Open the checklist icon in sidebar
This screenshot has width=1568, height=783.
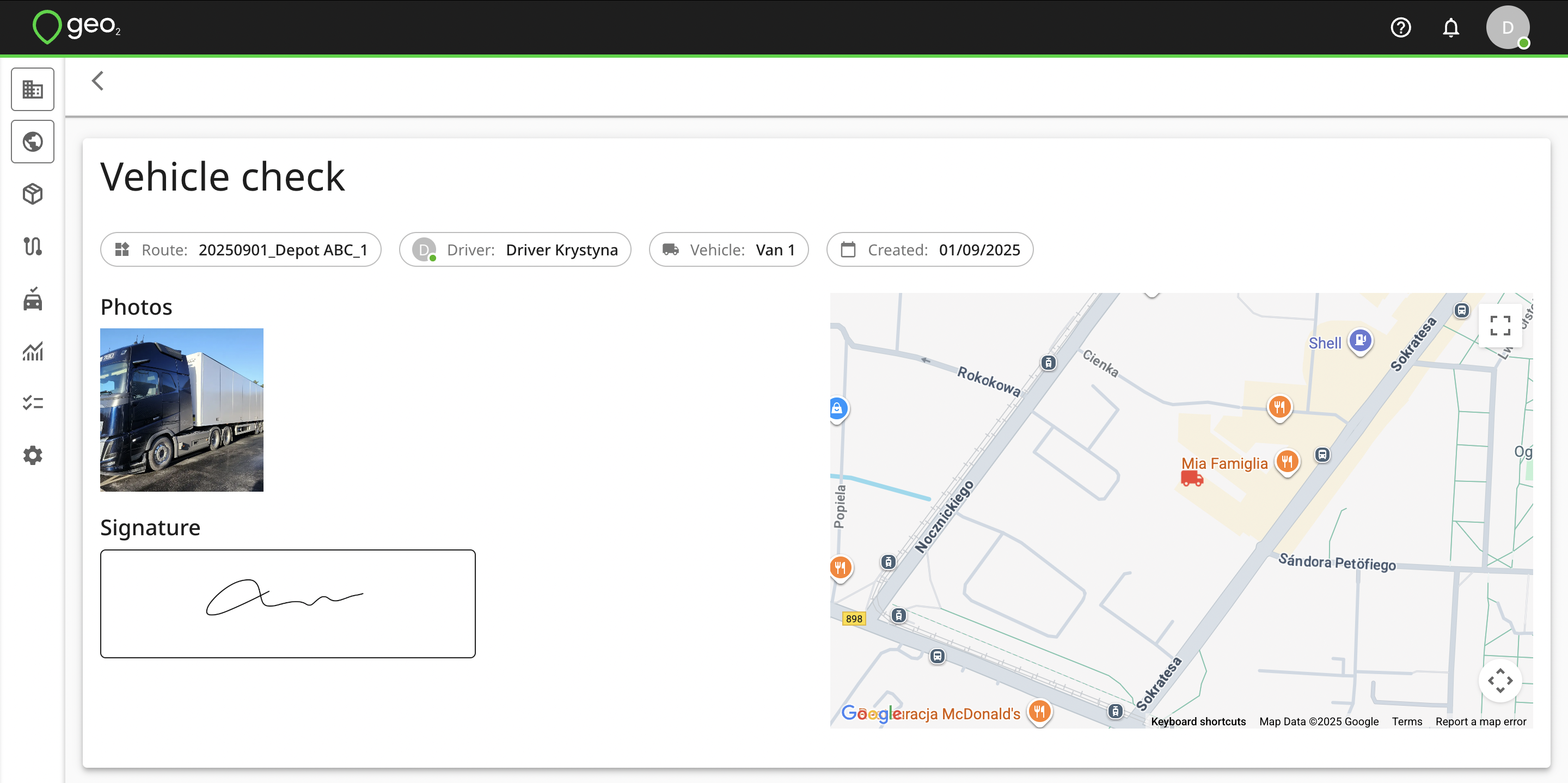[x=33, y=403]
